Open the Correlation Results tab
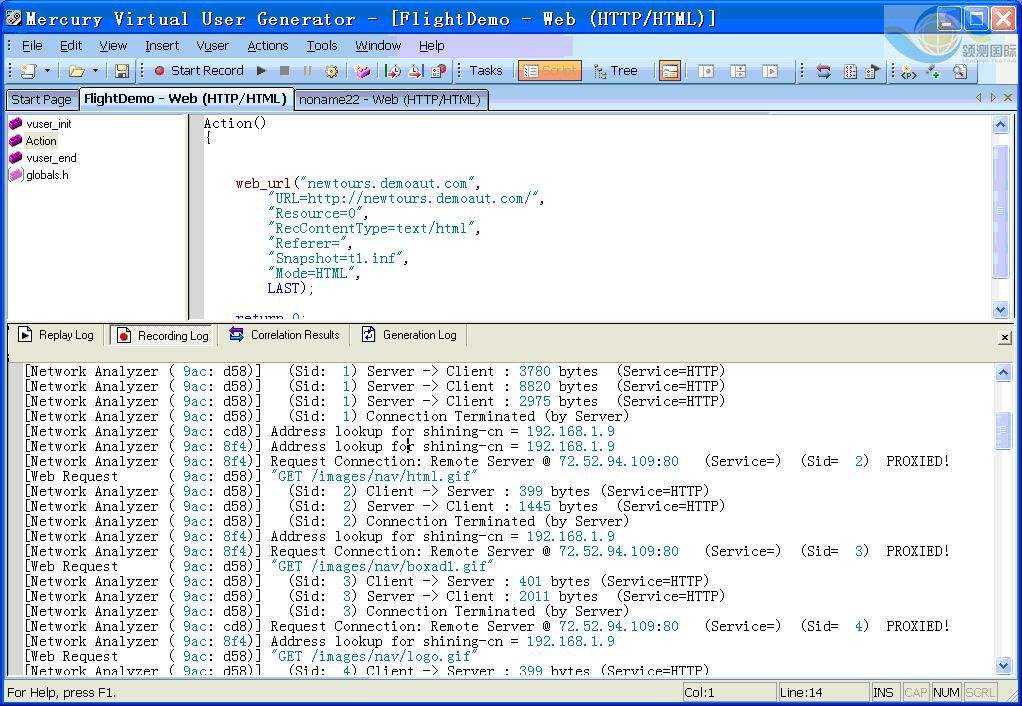 tap(285, 335)
